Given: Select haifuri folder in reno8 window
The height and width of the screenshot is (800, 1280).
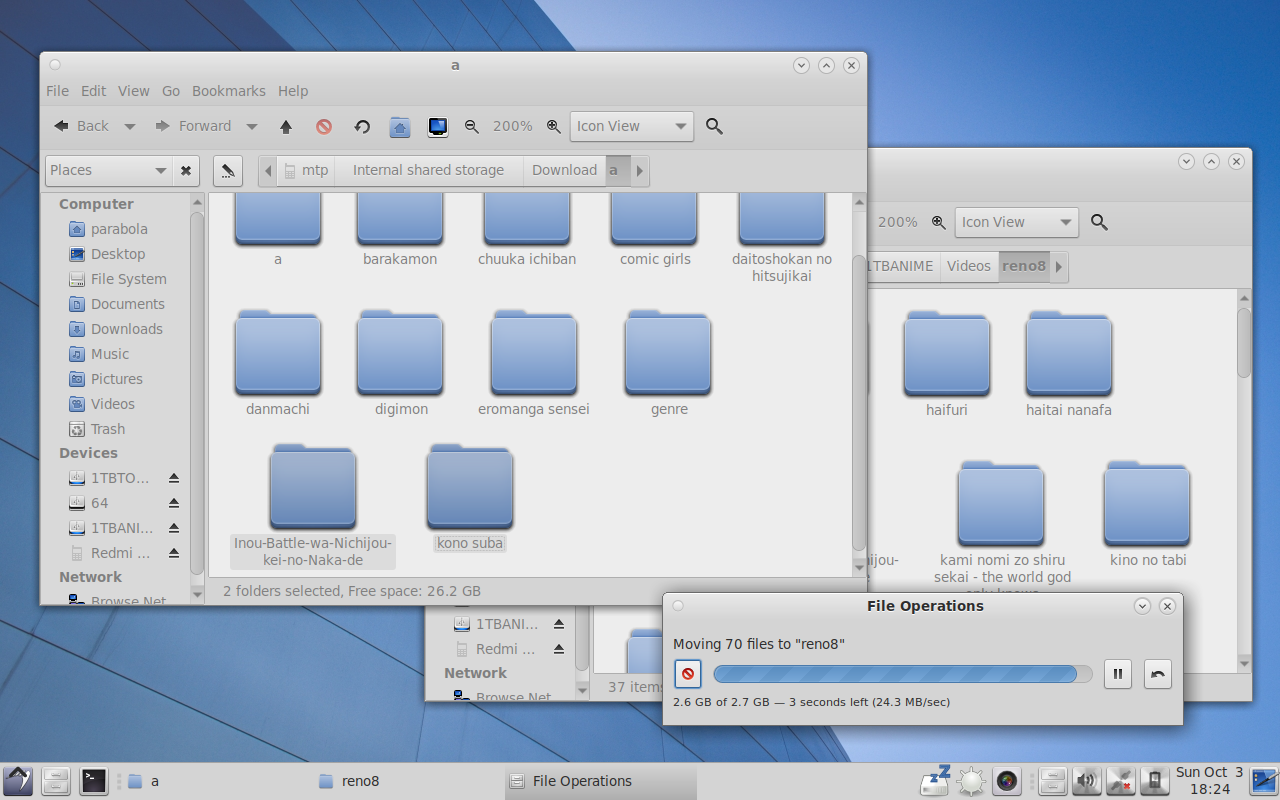Looking at the screenshot, I should (x=946, y=364).
